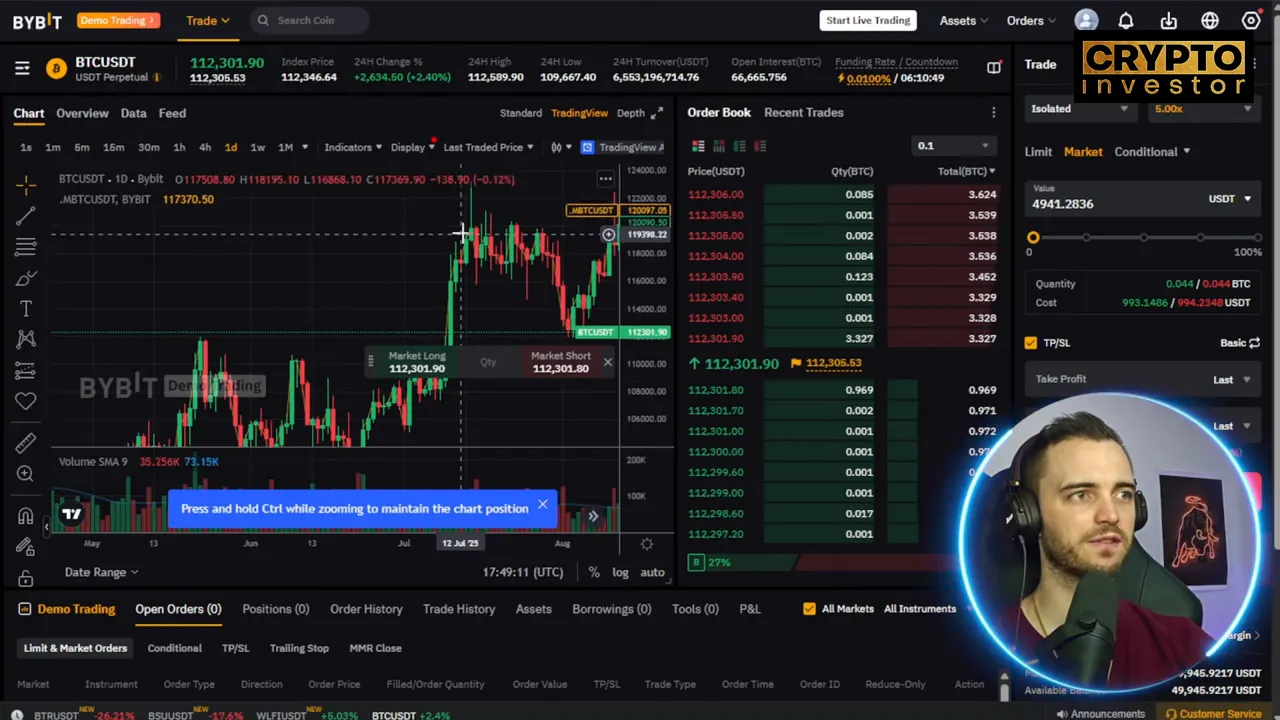Lock all drawing tools
1280x720 pixels.
click(26, 578)
